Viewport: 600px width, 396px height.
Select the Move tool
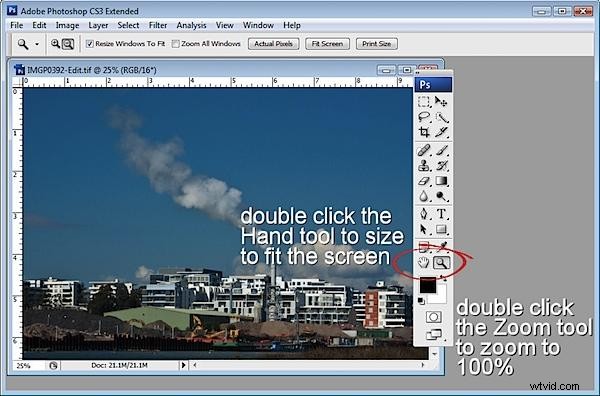[x=441, y=102]
